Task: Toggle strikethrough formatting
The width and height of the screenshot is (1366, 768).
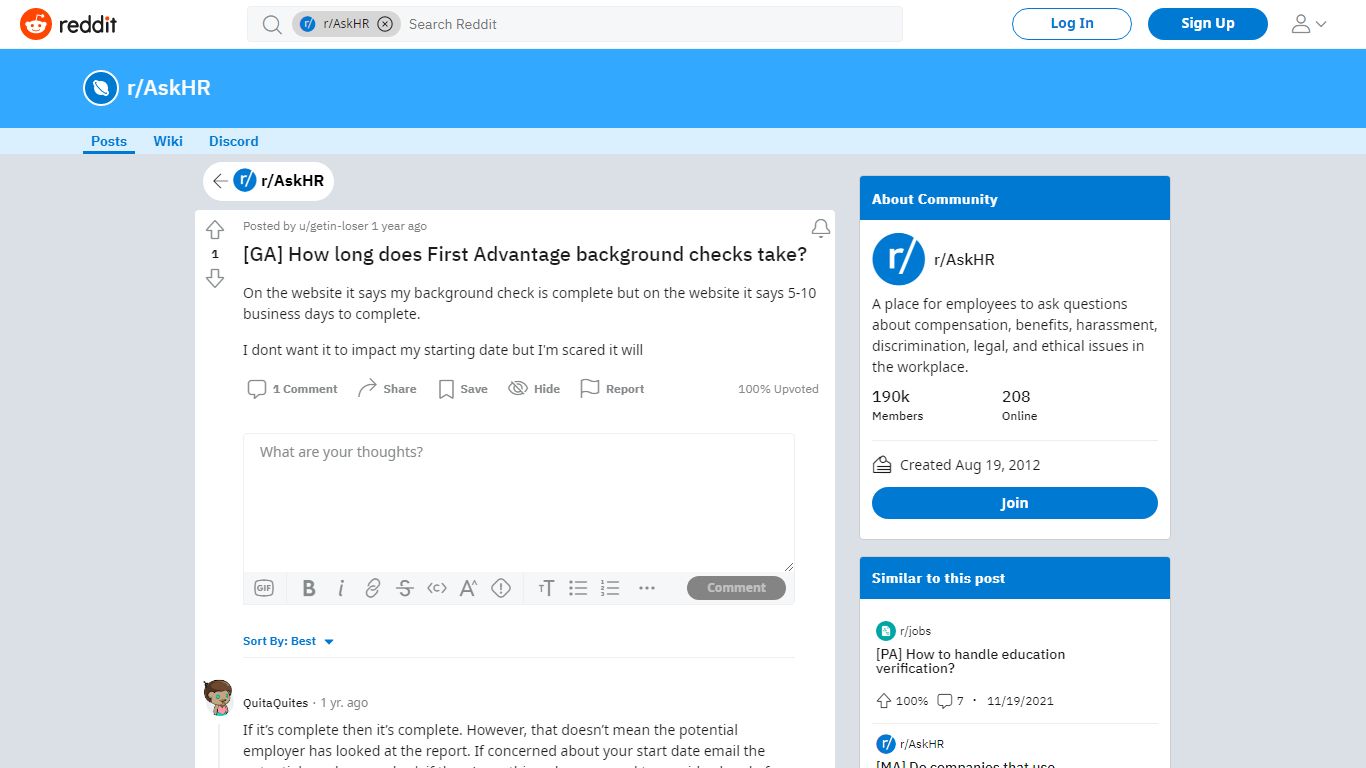Action: coord(405,588)
